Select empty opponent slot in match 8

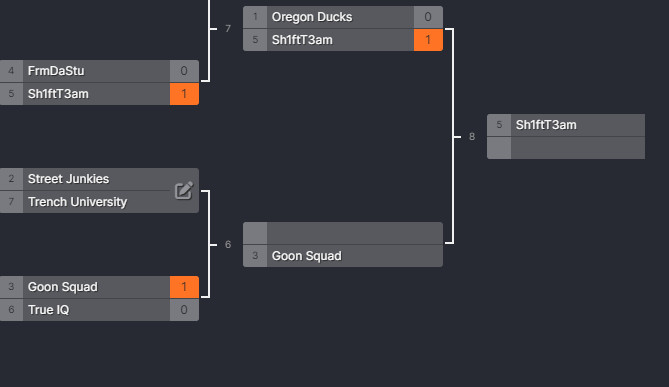click(x=566, y=148)
